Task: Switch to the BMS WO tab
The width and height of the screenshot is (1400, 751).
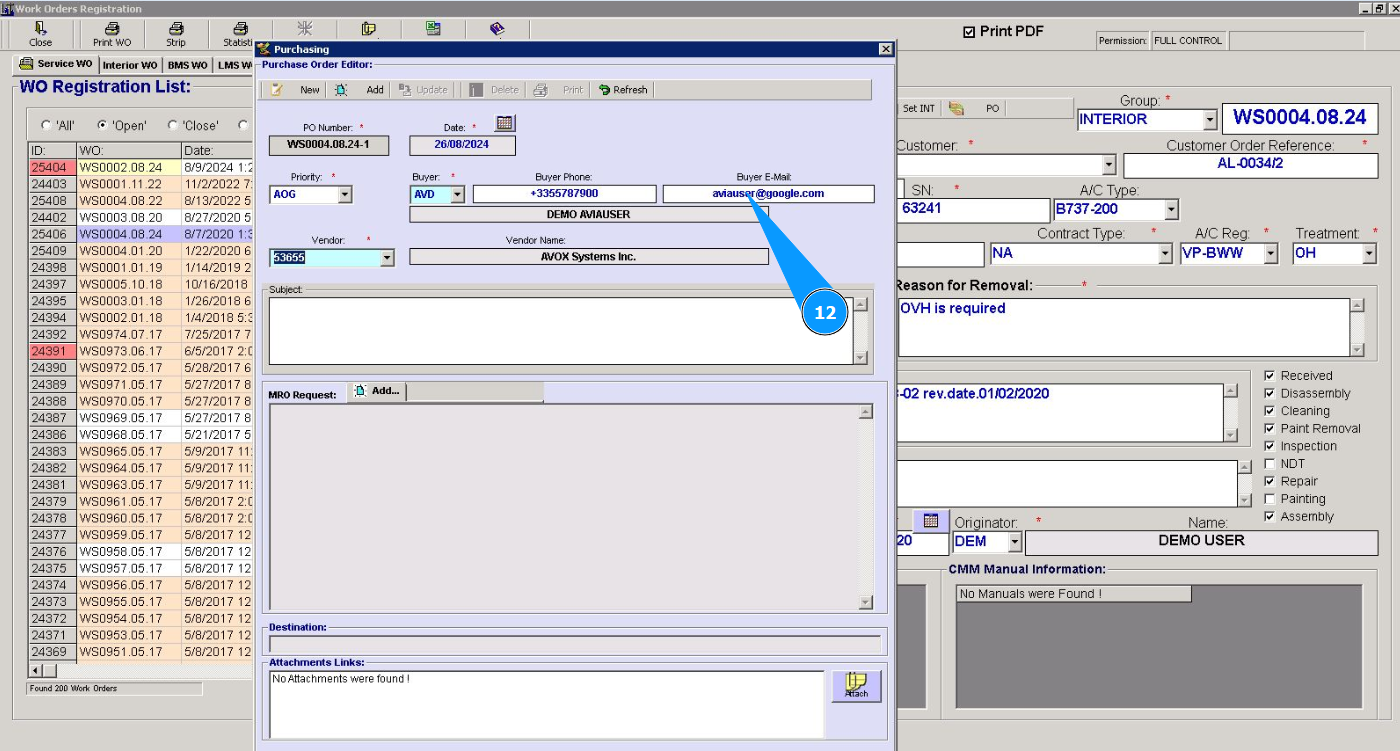Action: (188, 65)
